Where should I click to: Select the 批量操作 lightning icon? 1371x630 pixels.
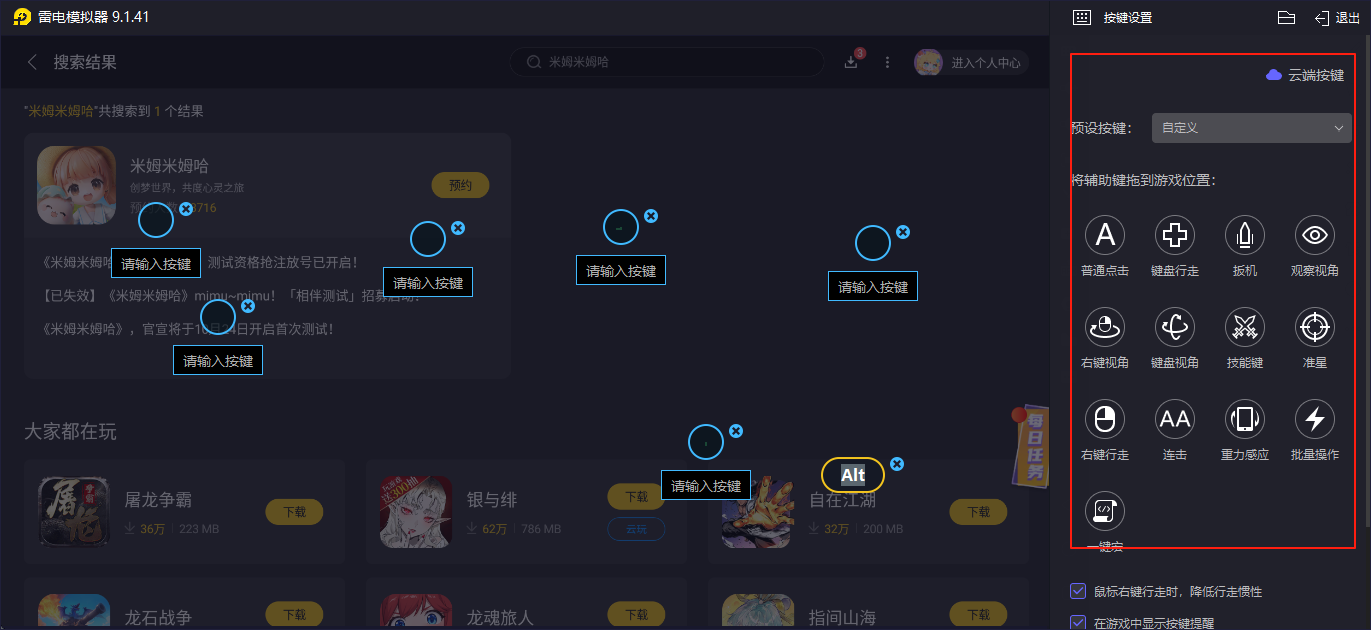pyautogui.click(x=1315, y=419)
